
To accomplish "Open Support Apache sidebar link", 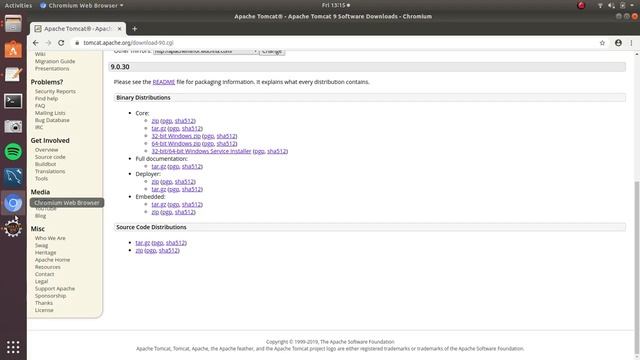I will pos(55,289).
